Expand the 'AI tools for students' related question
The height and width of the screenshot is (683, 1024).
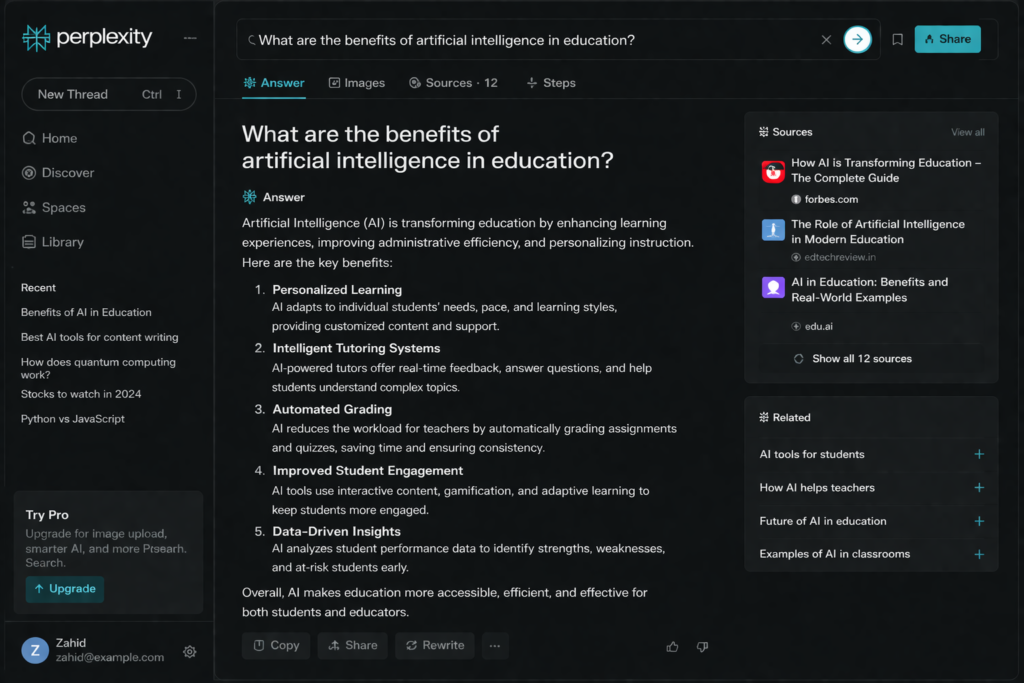pyautogui.click(x=979, y=454)
